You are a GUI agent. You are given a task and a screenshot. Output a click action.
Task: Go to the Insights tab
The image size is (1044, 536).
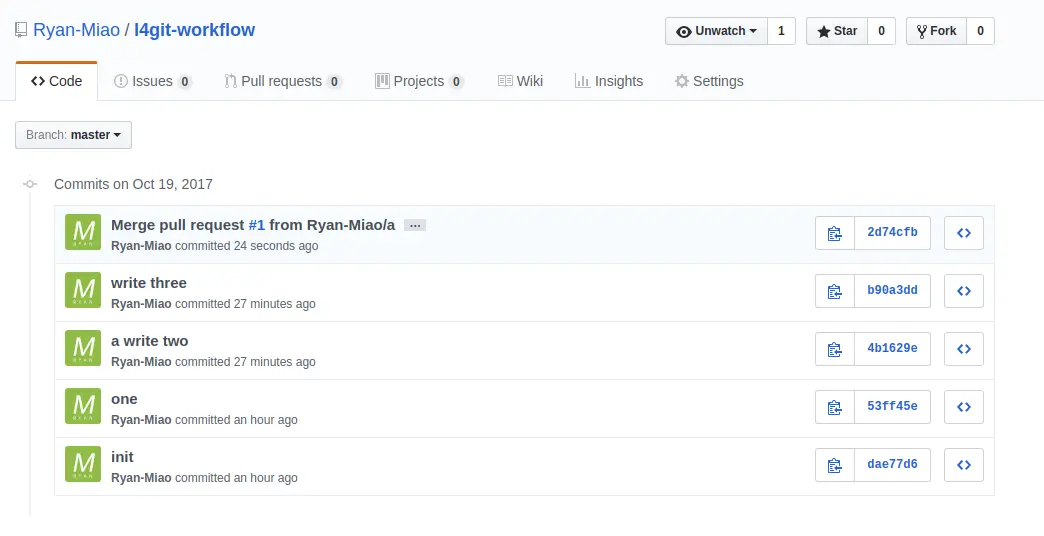click(x=609, y=81)
